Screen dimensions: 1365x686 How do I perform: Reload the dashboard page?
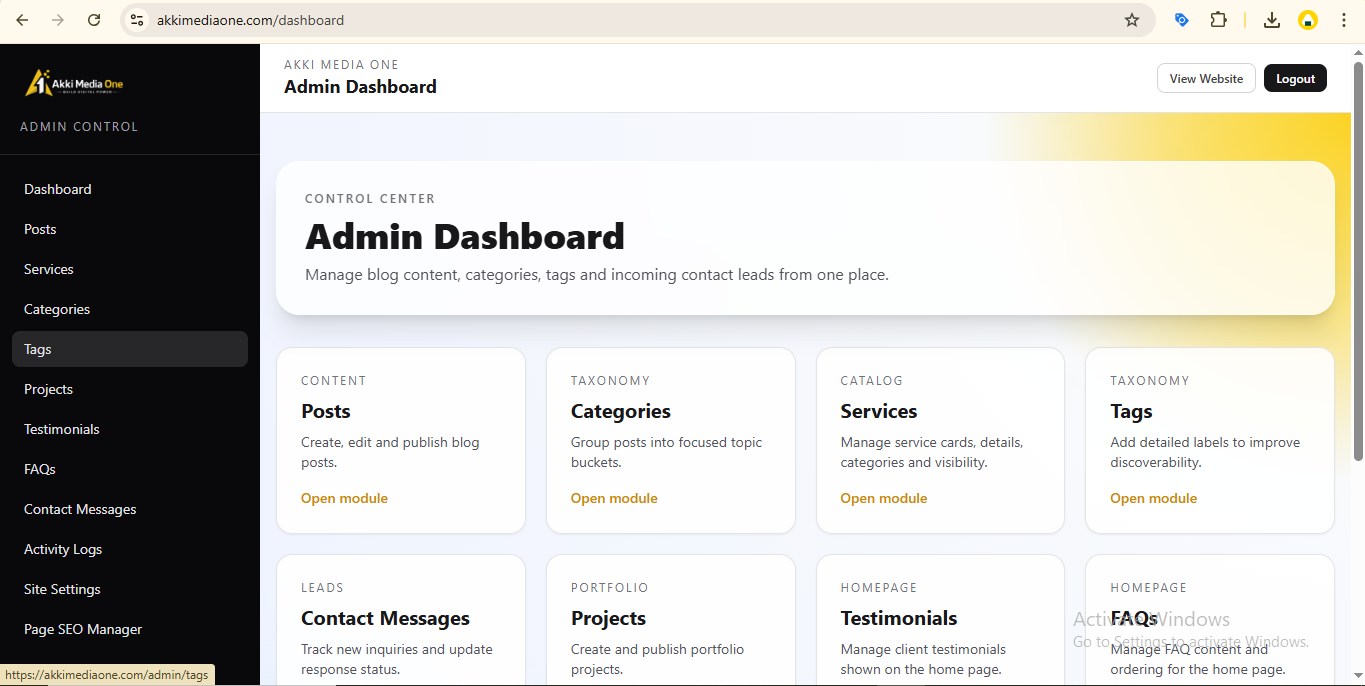(x=95, y=19)
